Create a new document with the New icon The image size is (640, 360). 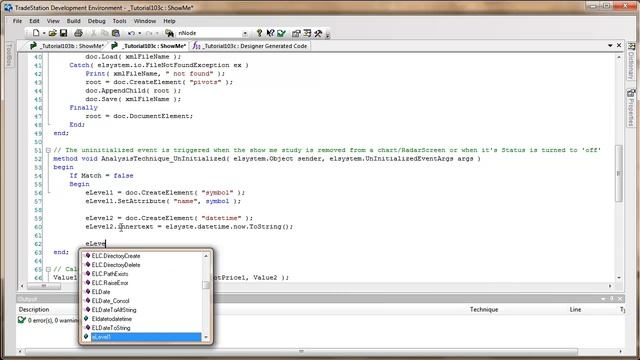[x=36, y=33]
